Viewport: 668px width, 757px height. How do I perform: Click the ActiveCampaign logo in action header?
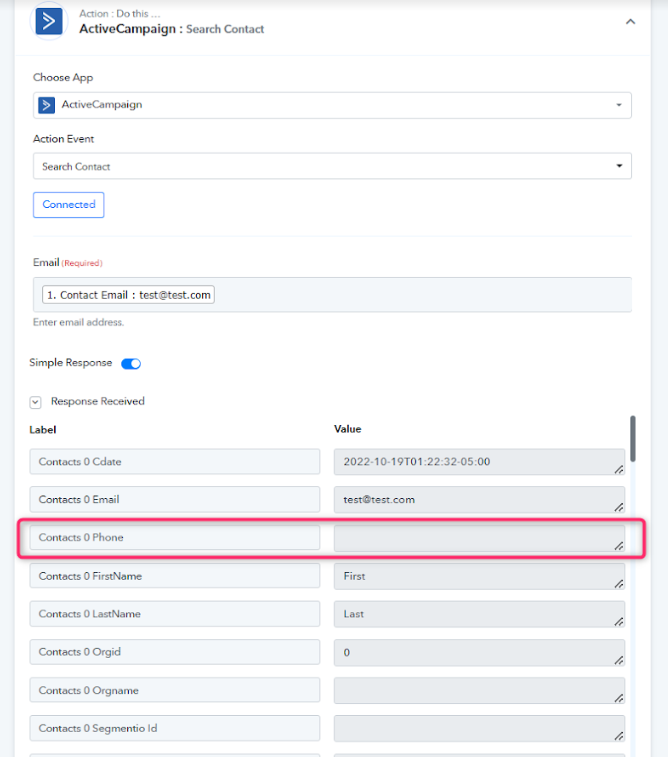click(49, 21)
